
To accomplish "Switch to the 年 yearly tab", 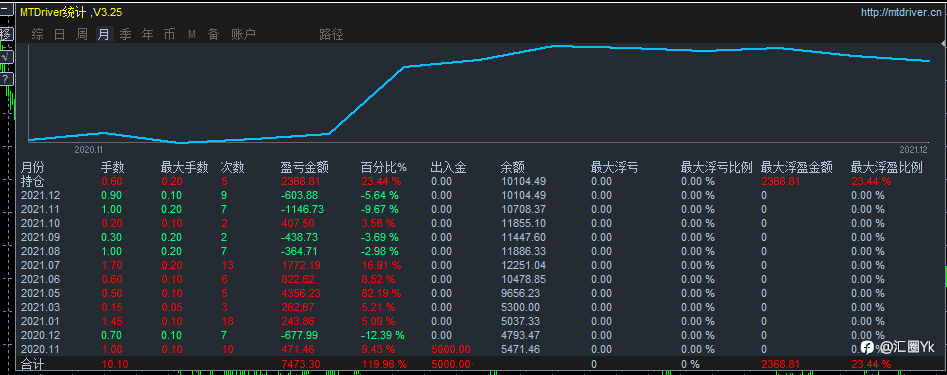I will [147, 34].
